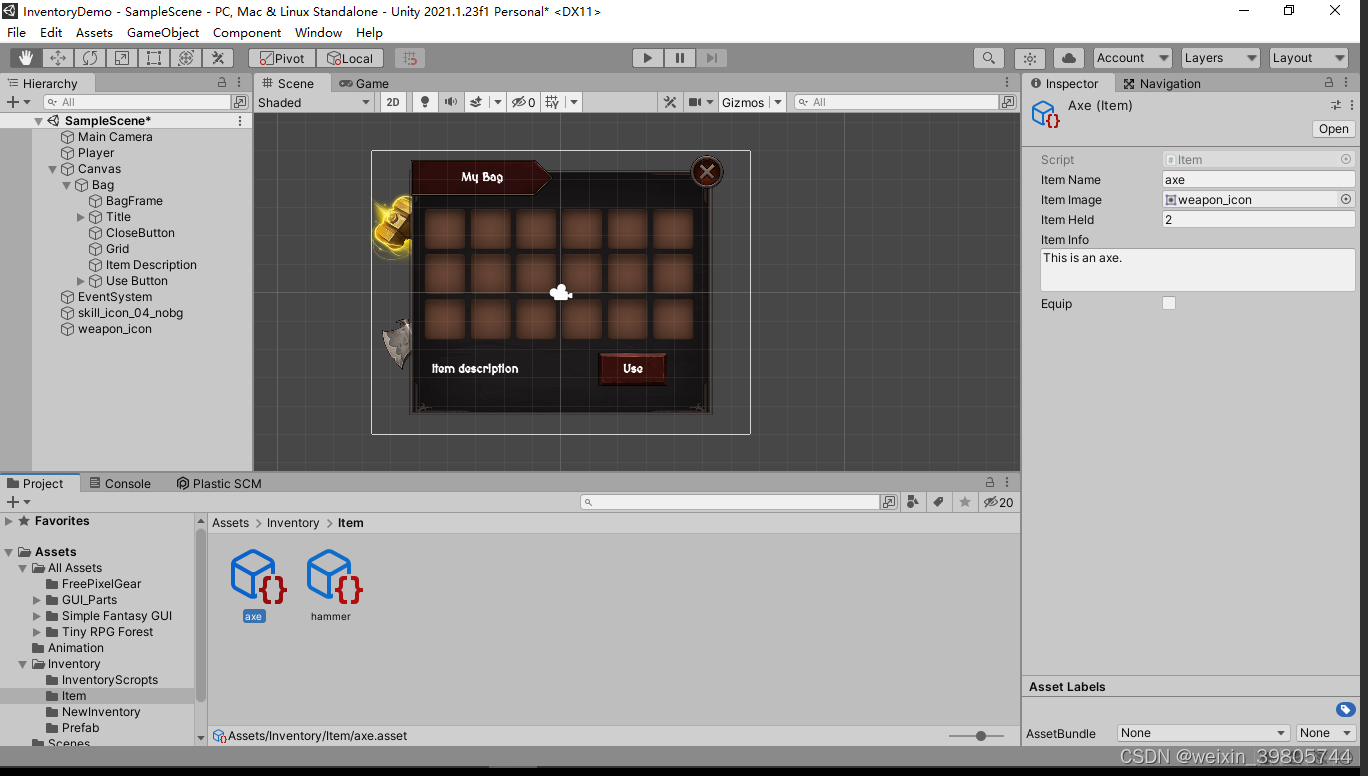Select Item Description in Hierarchy
Viewport: 1368px width, 776px height.
(x=151, y=265)
